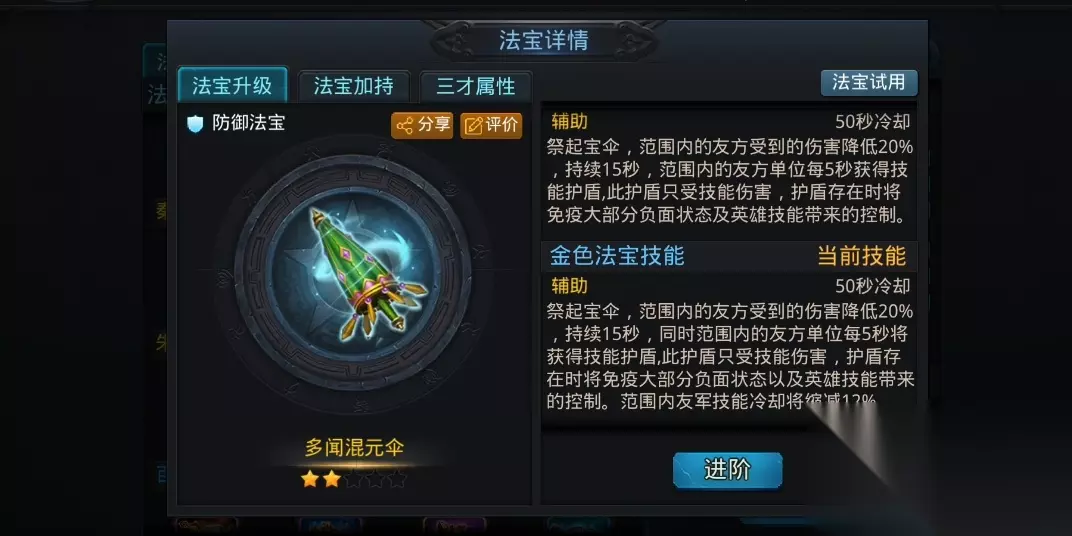Click the blue shield icon beside 防御法宝
1072x536 pixels.
[x=196, y=124]
